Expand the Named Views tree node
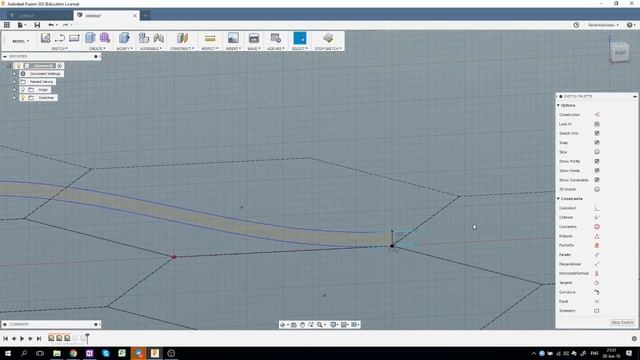The width and height of the screenshot is (640, 360). coord(15,82)
